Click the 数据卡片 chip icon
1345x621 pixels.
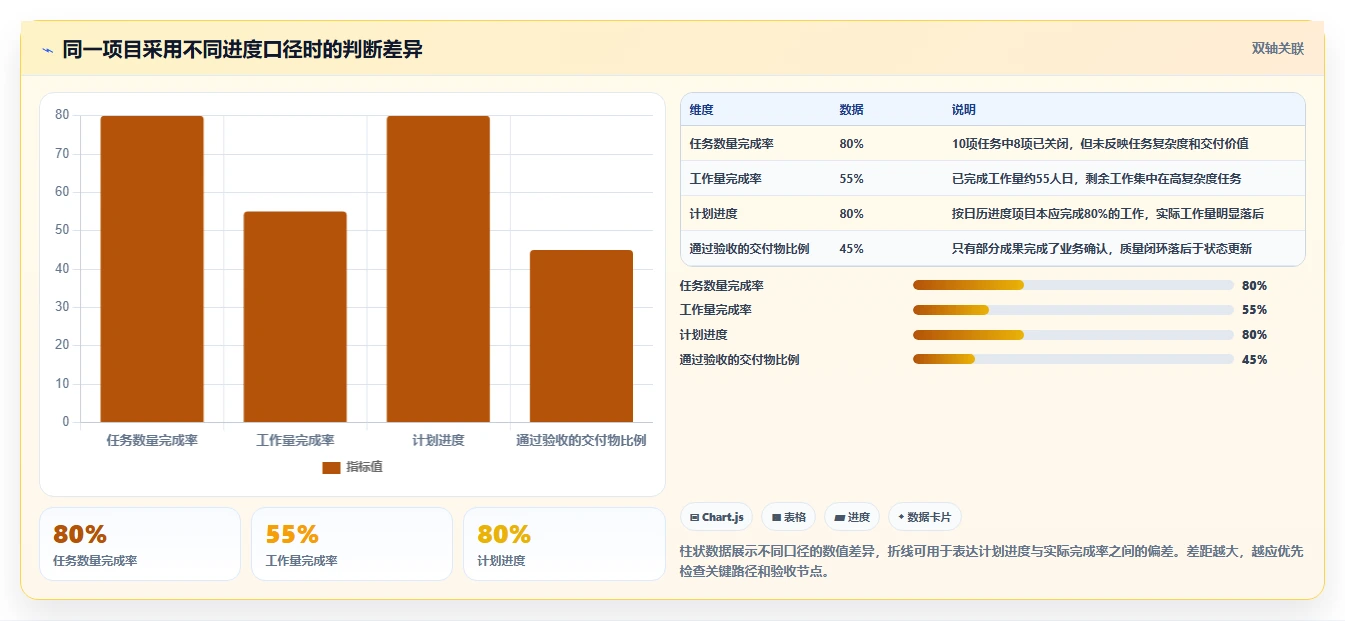[x=901, y=517]
